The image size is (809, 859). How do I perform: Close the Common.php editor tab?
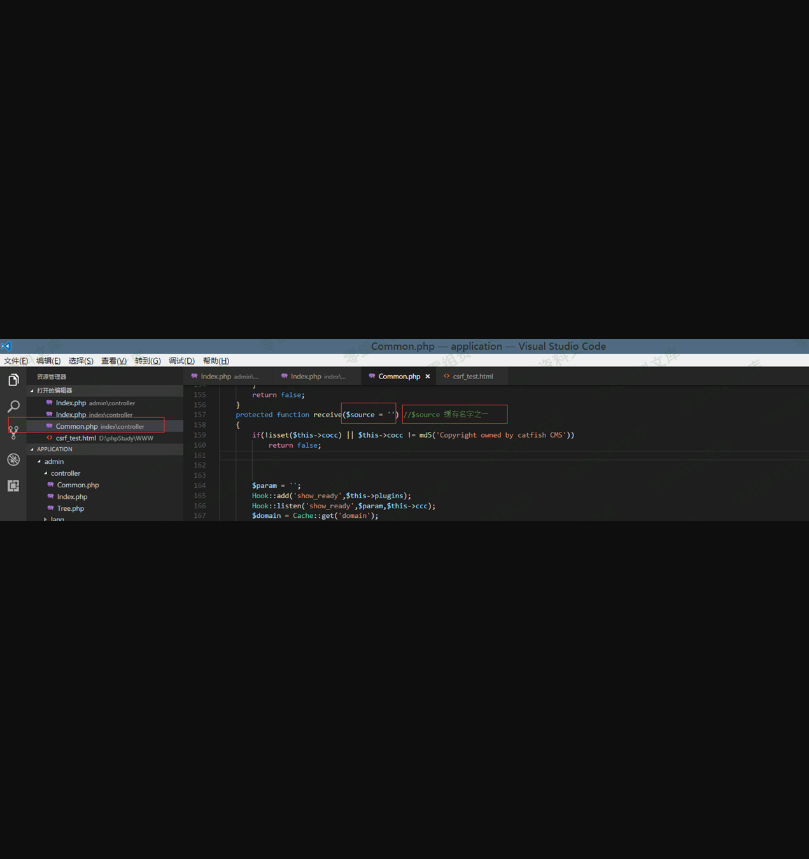tap(428, 377)
